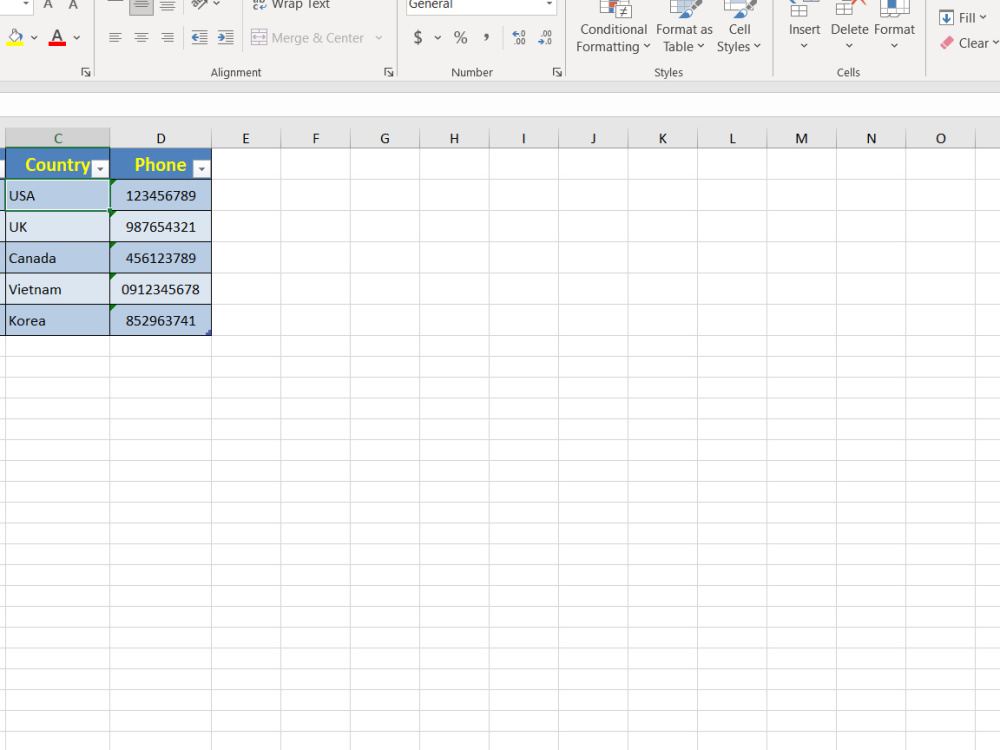Select the Canada cell
Screen dimensions: 1000x750
pos(57,258)
